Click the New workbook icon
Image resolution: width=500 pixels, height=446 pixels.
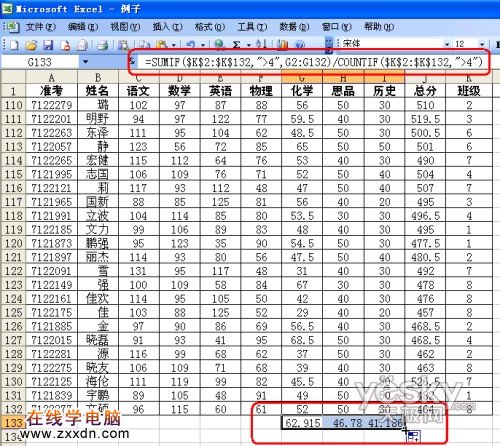(x=13, y=45)
